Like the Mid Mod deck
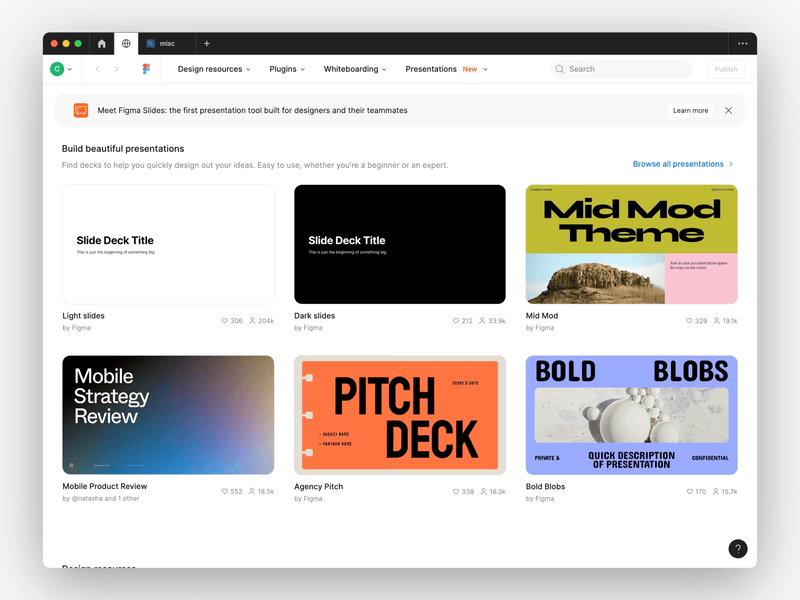 click(x=689, y=321)
